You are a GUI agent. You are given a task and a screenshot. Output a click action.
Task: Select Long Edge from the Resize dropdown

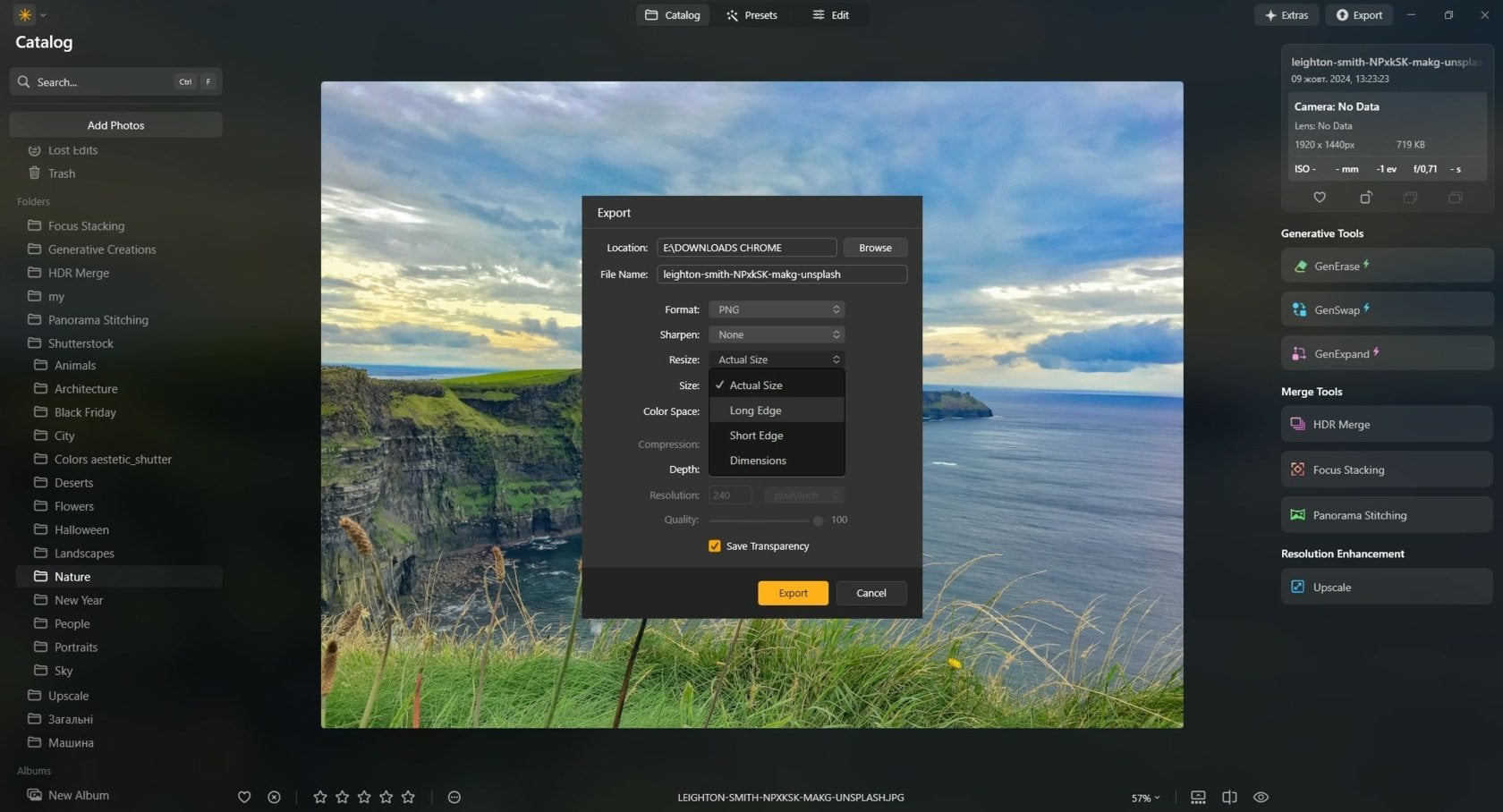755,410
